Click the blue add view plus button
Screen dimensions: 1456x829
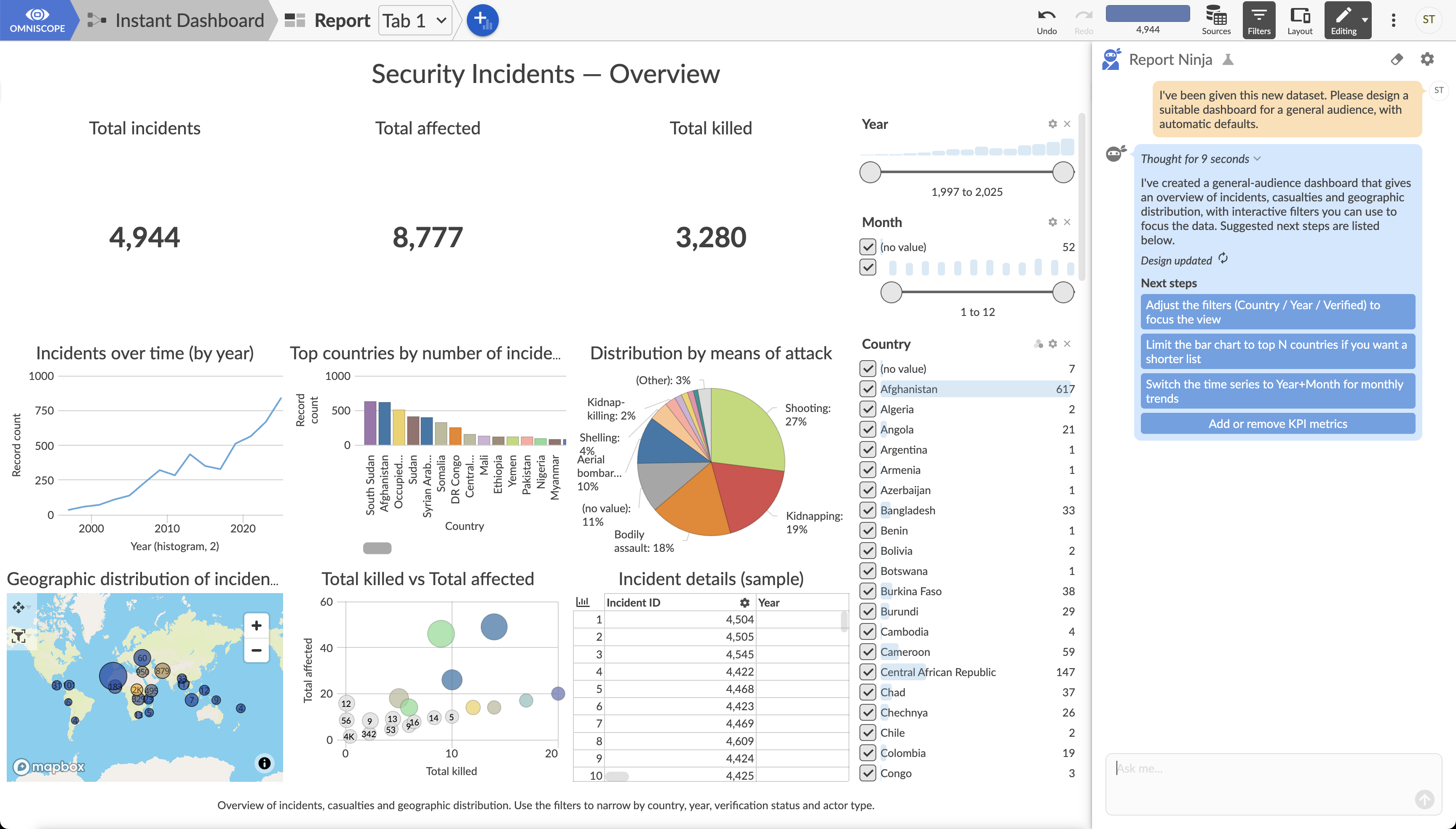[482, 20]
